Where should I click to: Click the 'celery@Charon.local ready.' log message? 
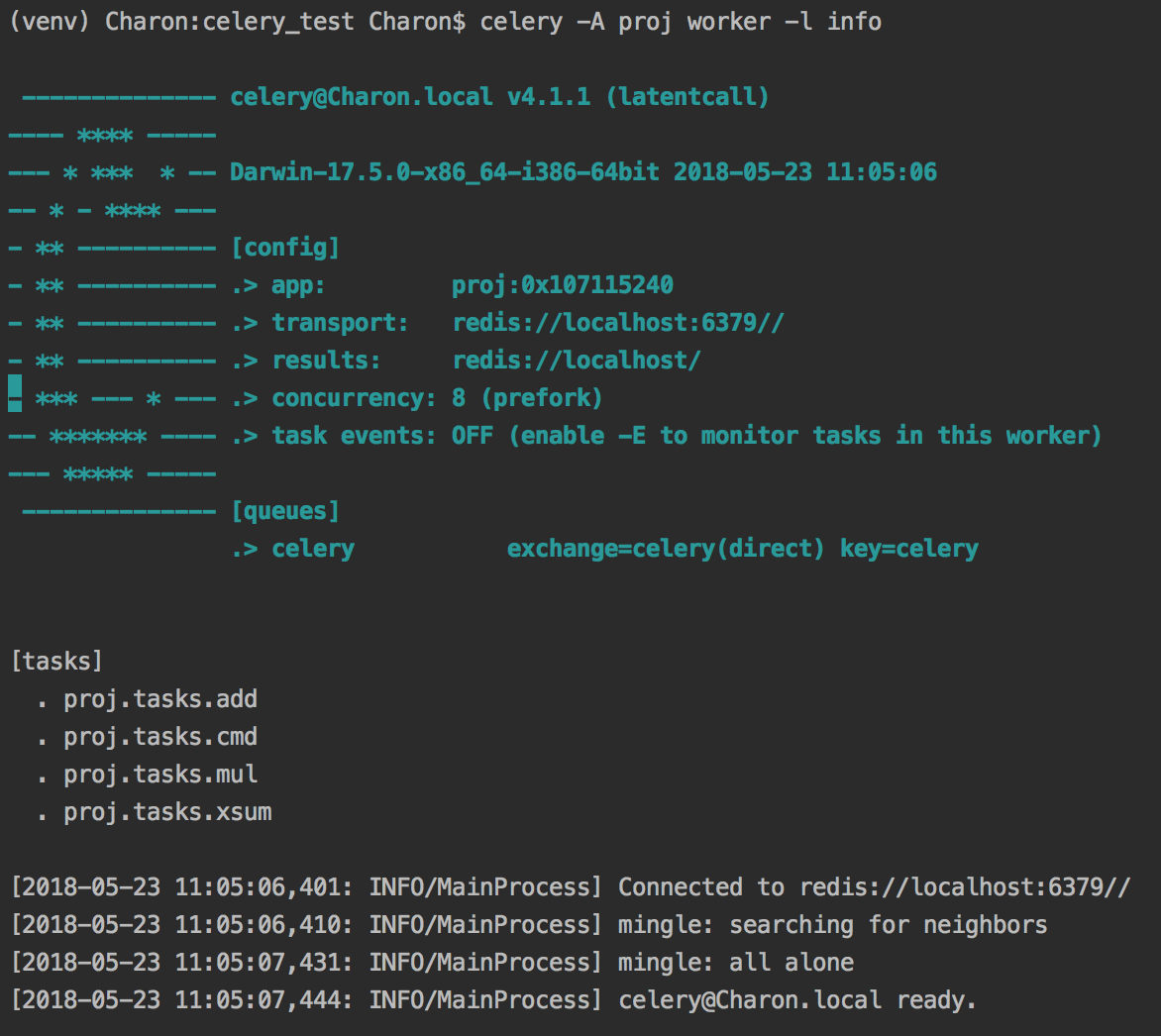coord(796,1000)
